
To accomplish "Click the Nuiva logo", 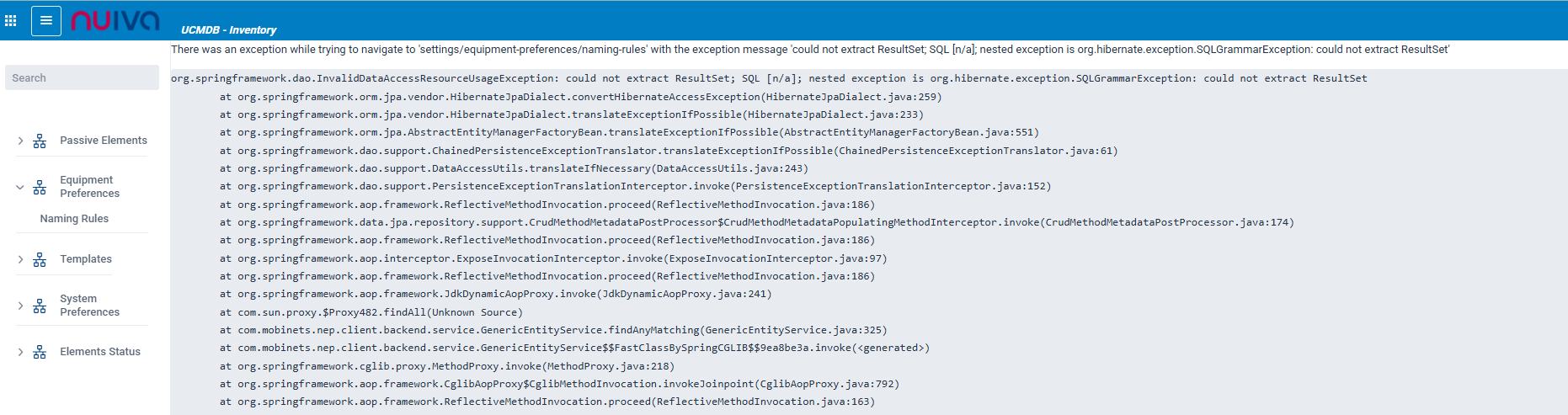I will pyautogui.click(x=115, y=20).
